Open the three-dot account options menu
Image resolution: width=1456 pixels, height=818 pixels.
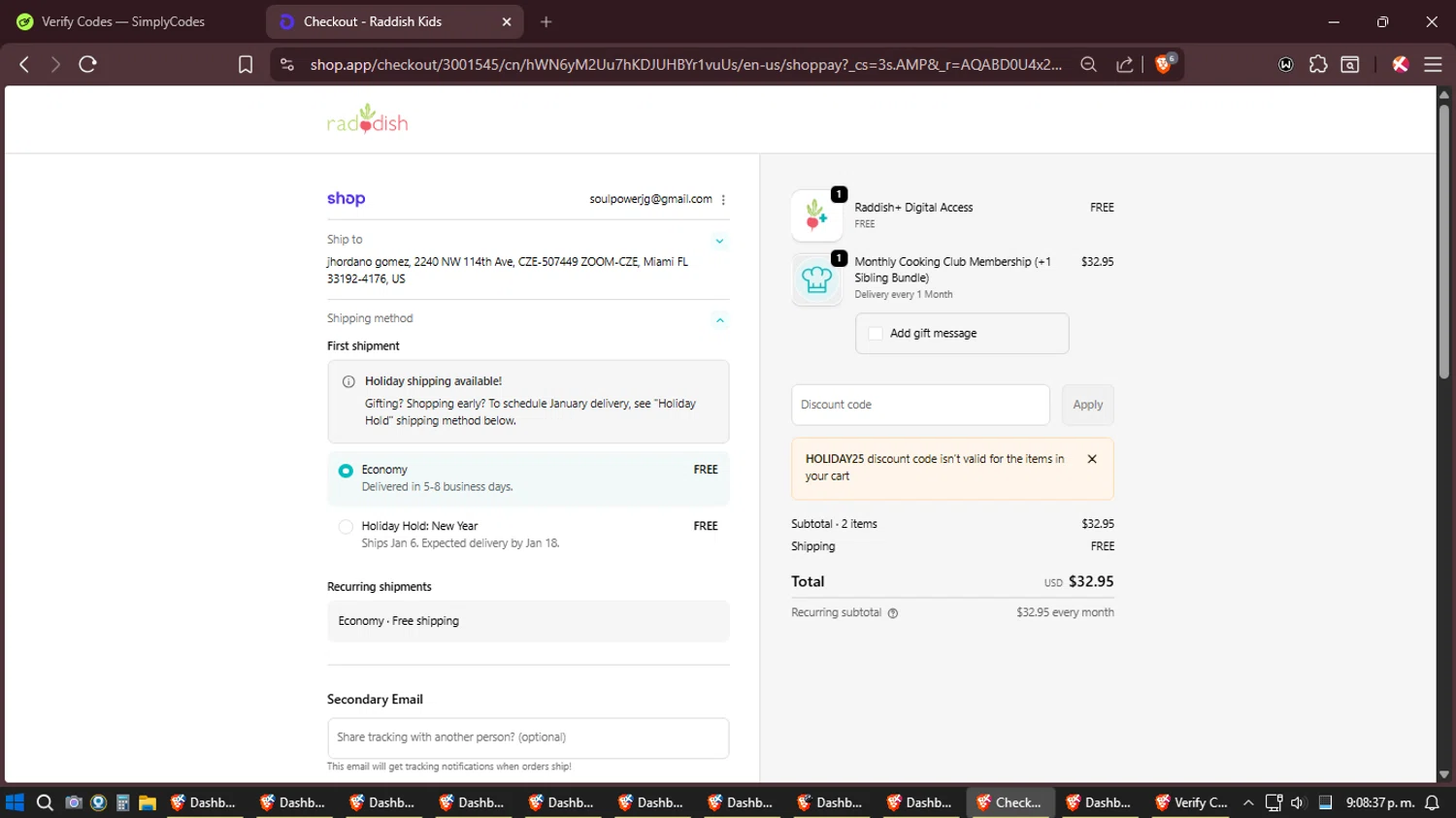723,200
